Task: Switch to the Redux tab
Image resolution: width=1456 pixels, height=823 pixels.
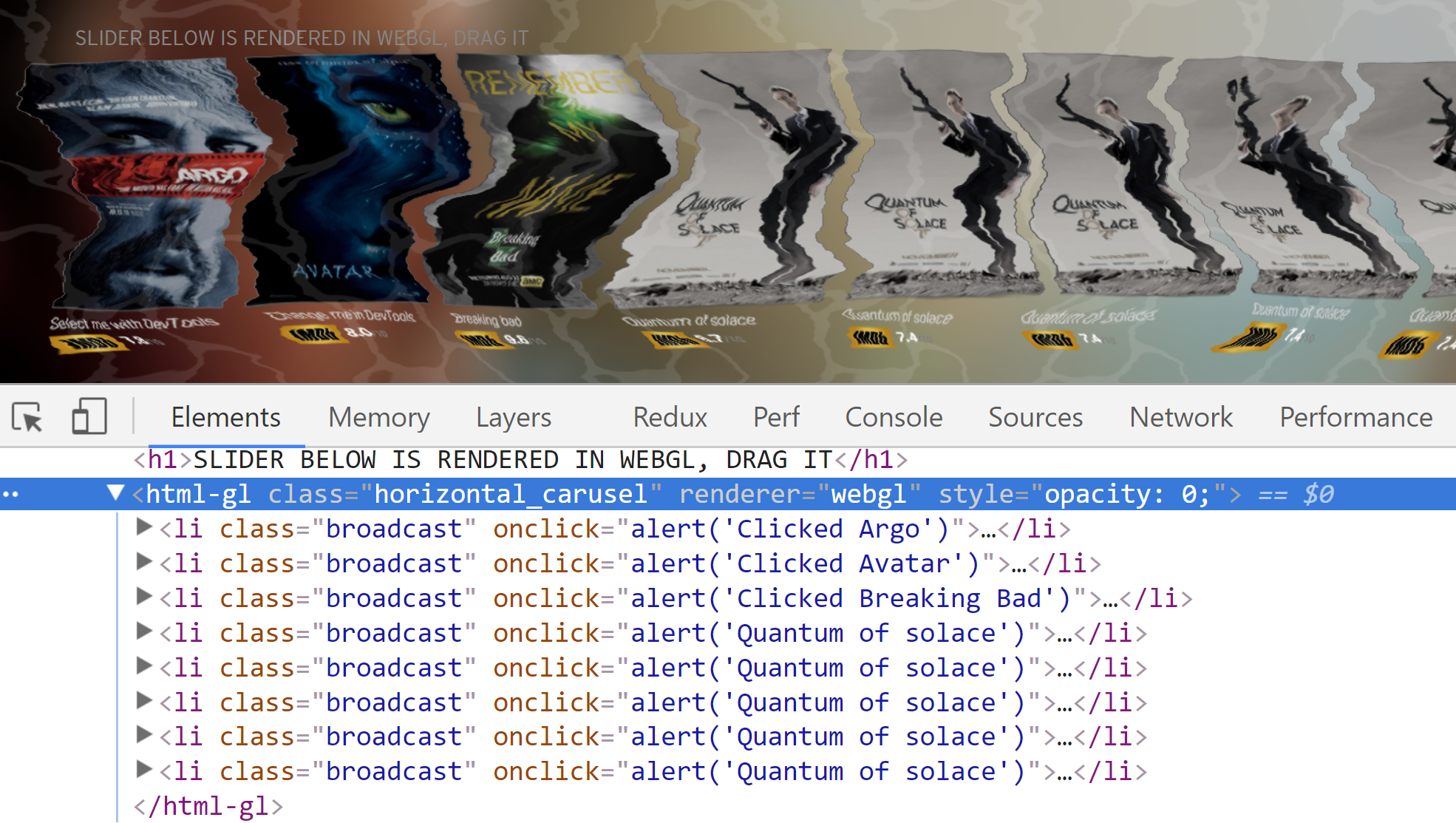Action: pyautogui.click(x=670, y=417)
